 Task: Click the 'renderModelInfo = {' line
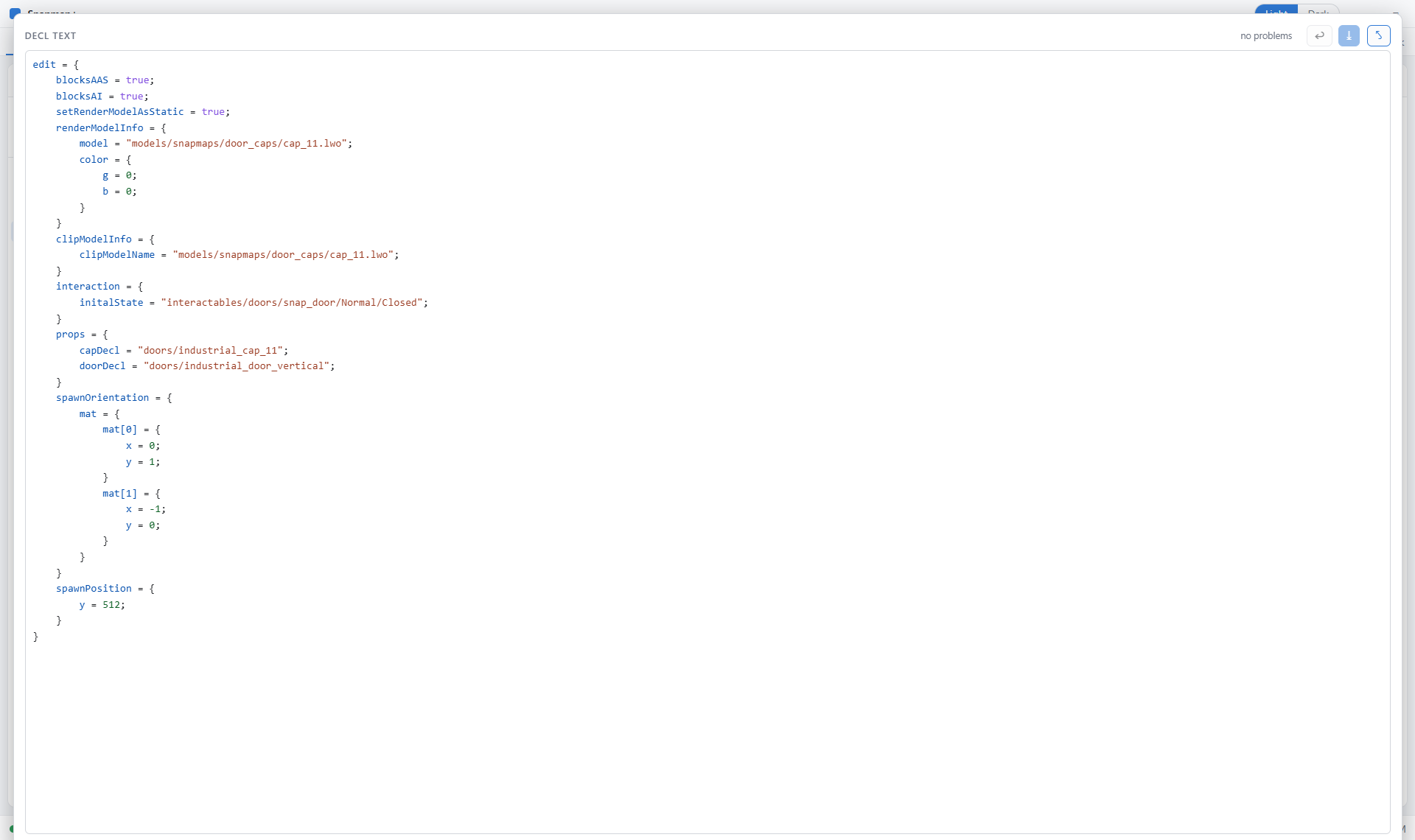111,128
